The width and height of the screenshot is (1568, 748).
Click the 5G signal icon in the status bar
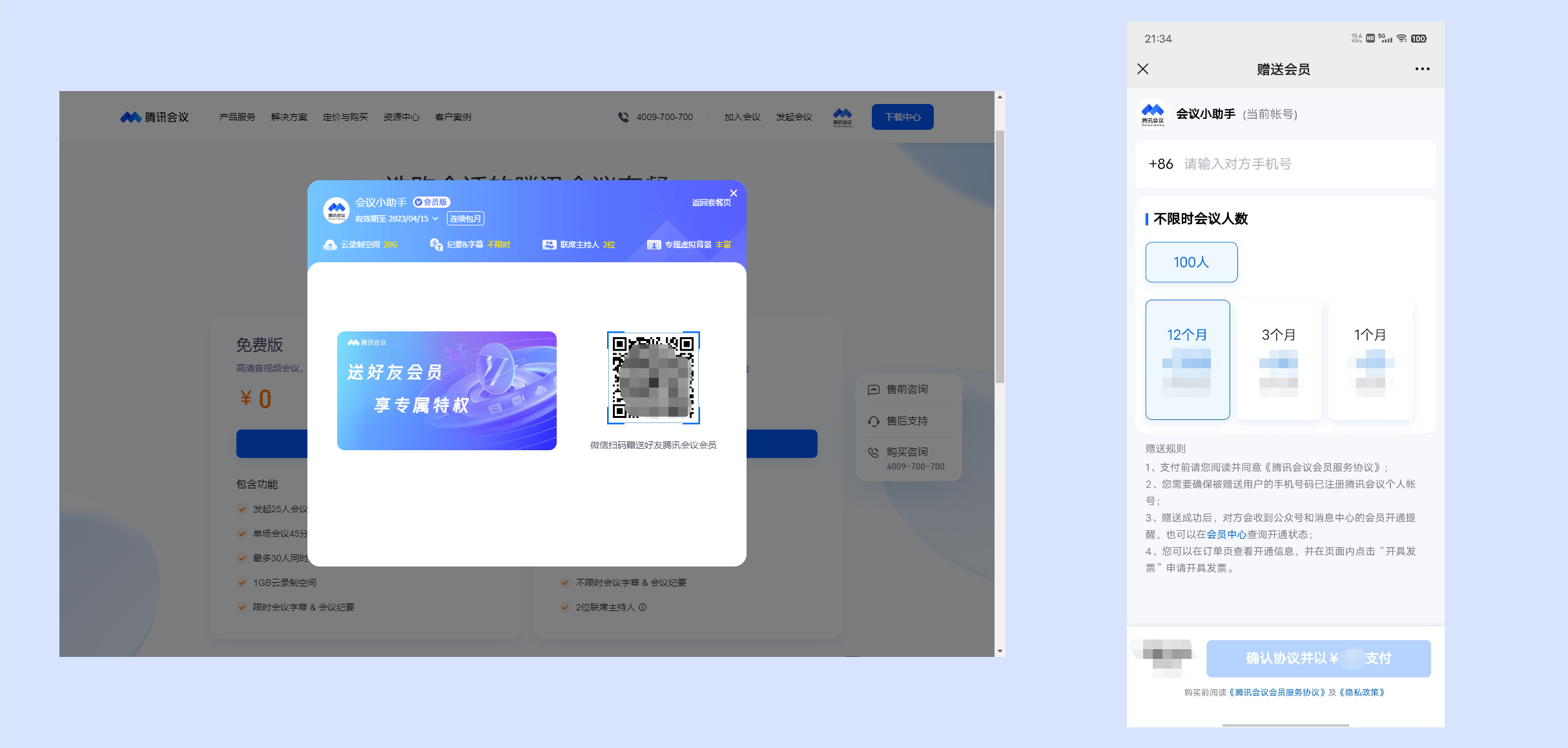pyautogui.click(x=1385, y=39)
